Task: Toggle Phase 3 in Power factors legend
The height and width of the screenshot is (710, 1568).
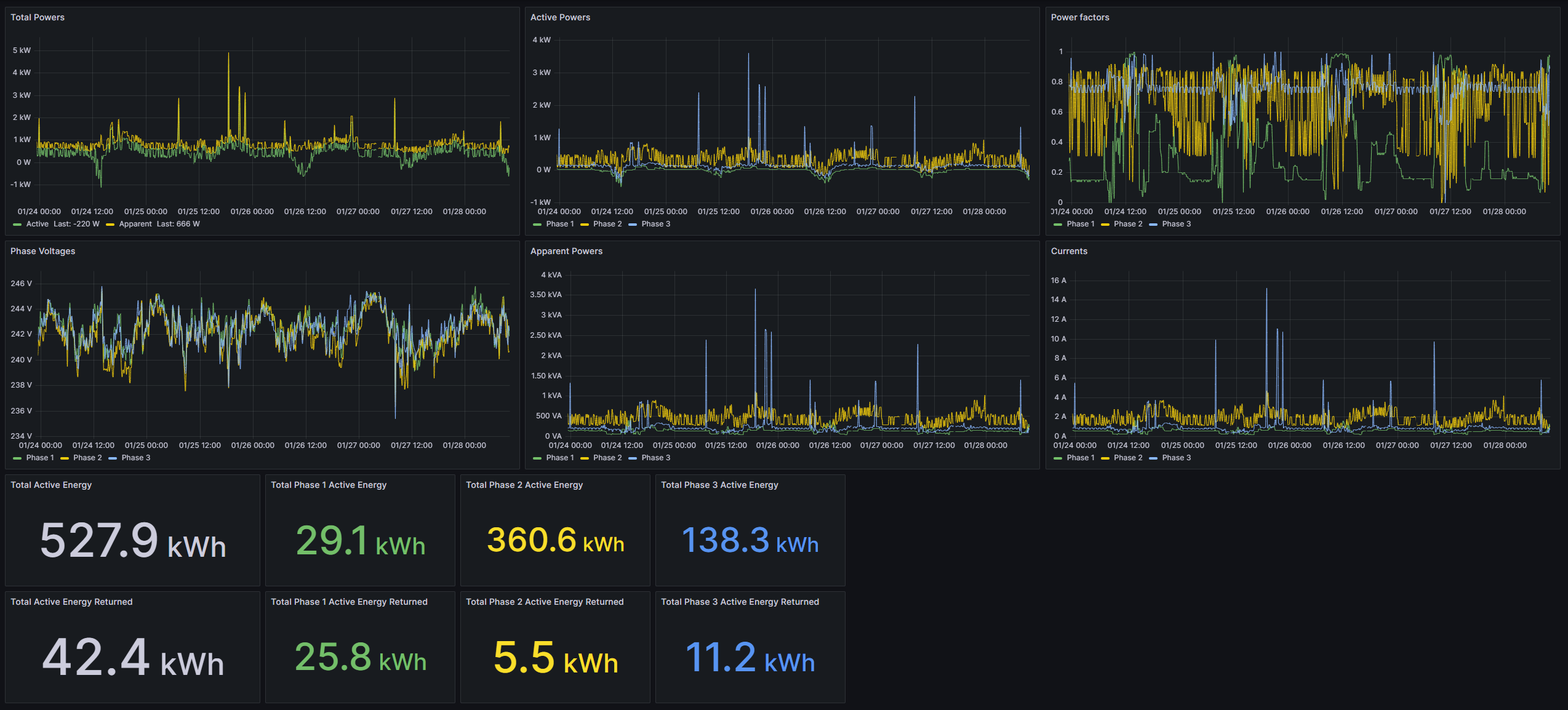Action: click(x=1176, y=224)
